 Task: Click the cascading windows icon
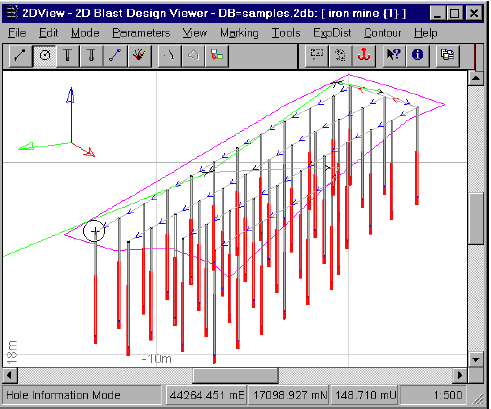[447, 55]
